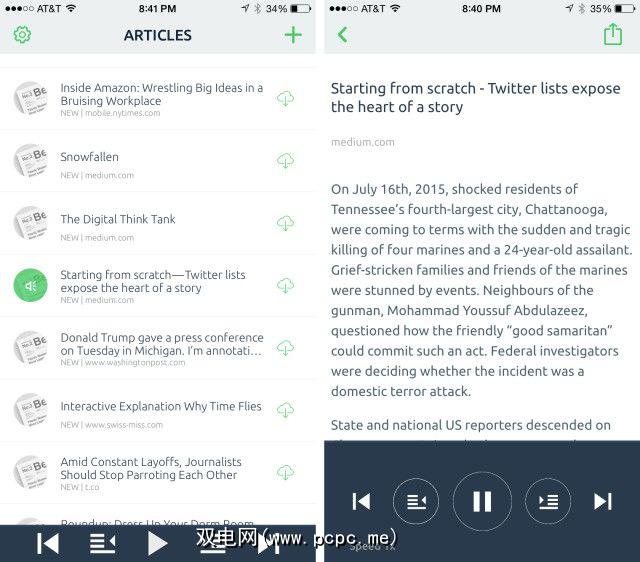Screen dimensions: 640x562
Task: Tap thumbnail of Donald Trump article
Action: click(x=31, y=348)
